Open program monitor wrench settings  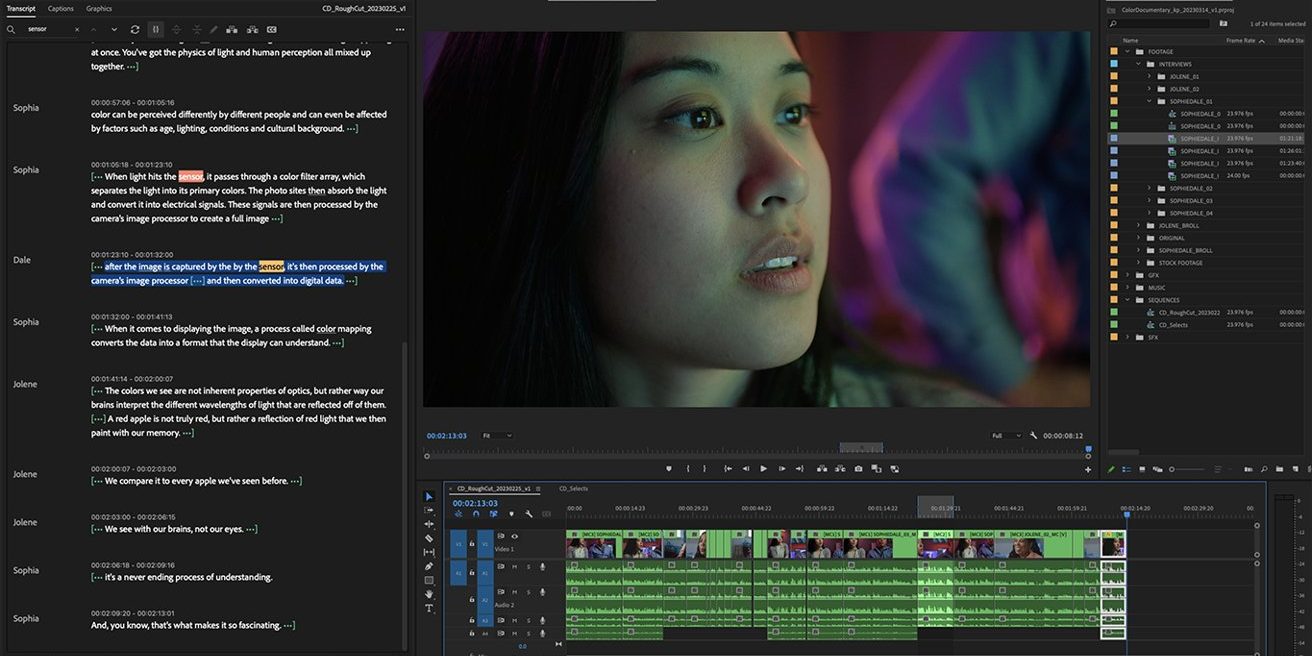pos(1033,436)
